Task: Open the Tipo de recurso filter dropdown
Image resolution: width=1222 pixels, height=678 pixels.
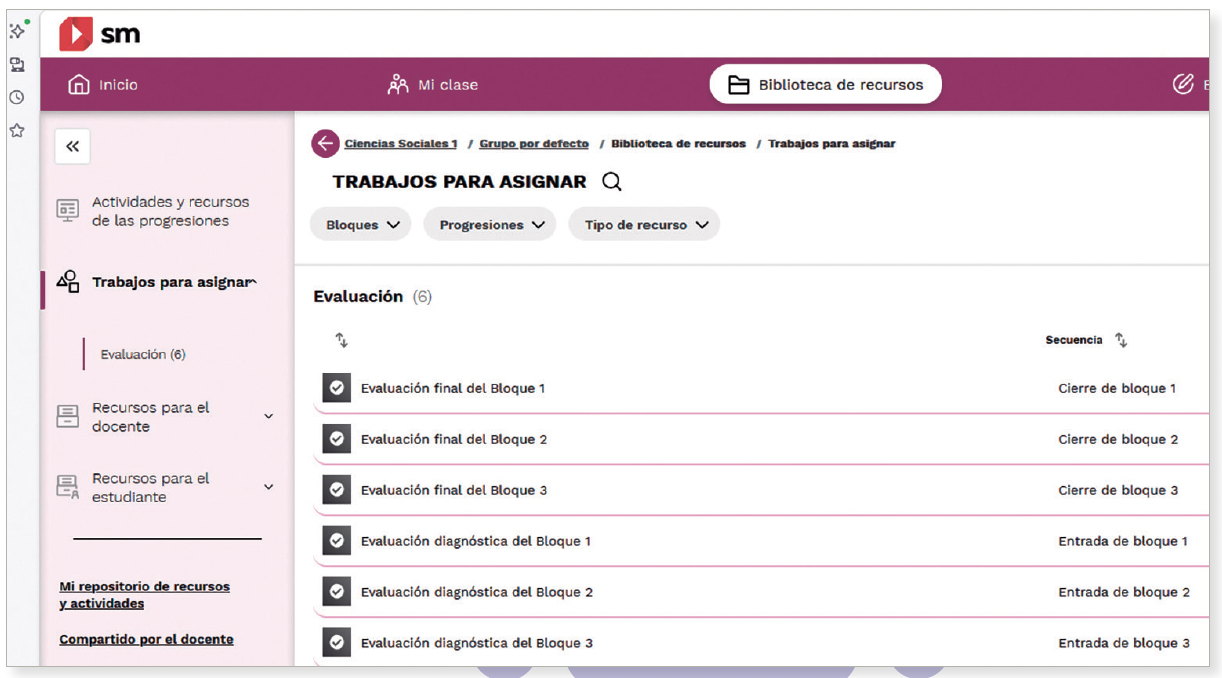Action: pos(644,225)
